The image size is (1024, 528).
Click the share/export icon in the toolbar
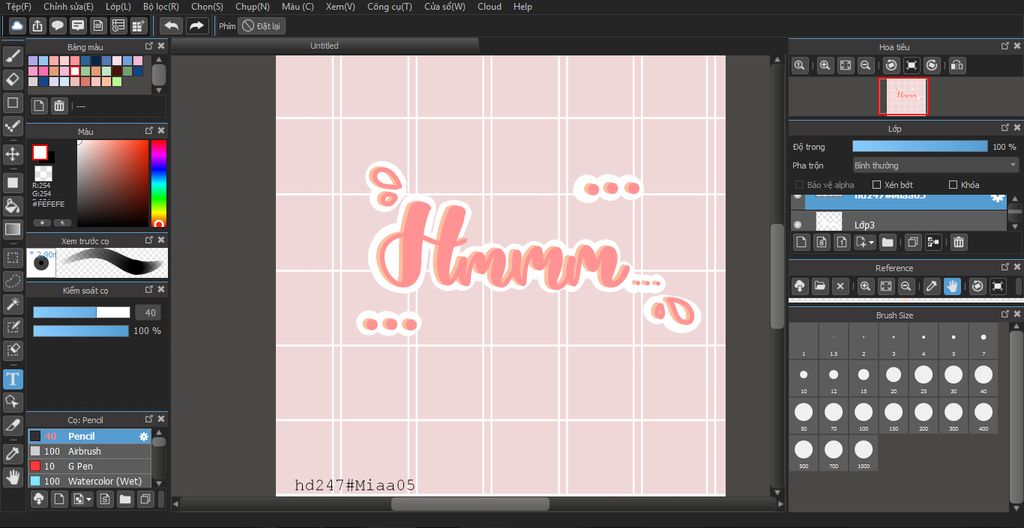37,25
